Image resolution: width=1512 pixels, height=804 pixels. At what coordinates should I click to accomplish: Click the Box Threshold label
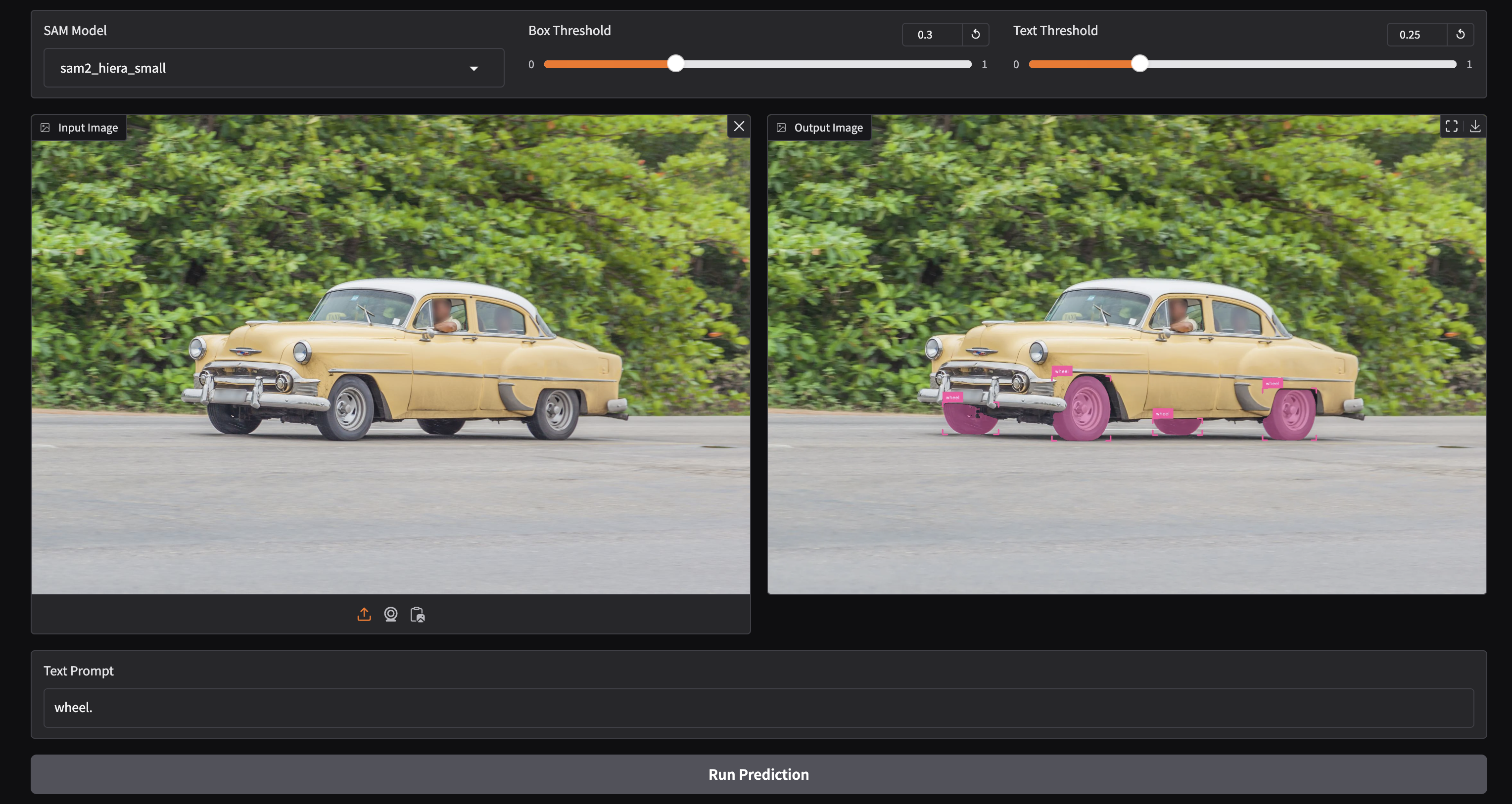569,31
